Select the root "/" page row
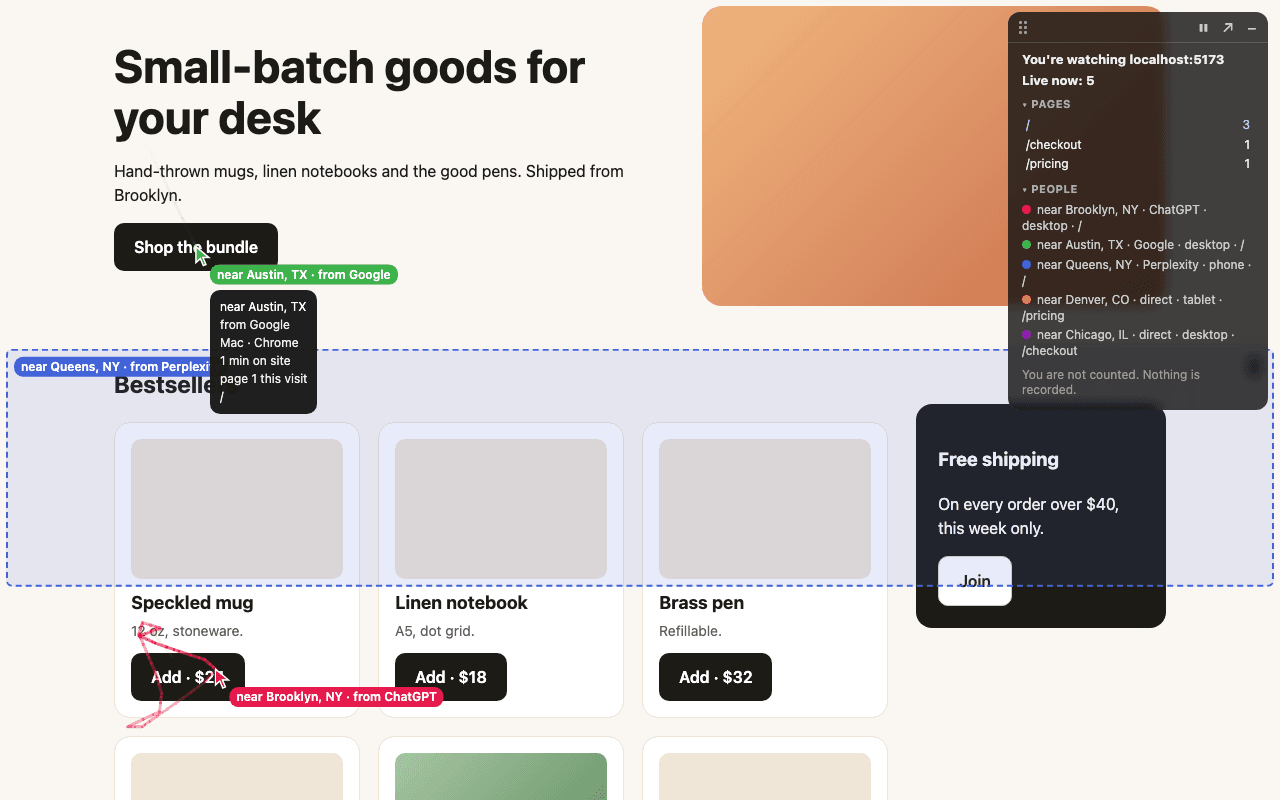Viewport: 1280px width, 800px height. 1138,125
